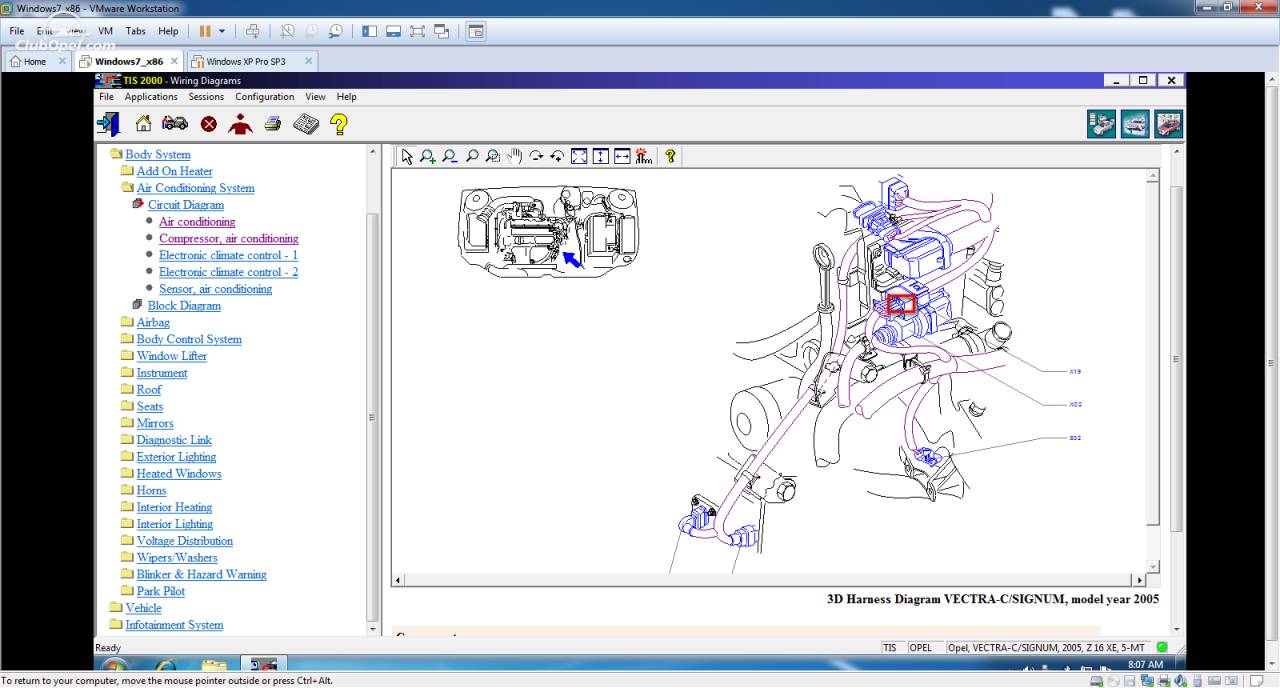Click the VMware pause button
The height and width of the screenshot is (688, 1280).
coord(205,31)
